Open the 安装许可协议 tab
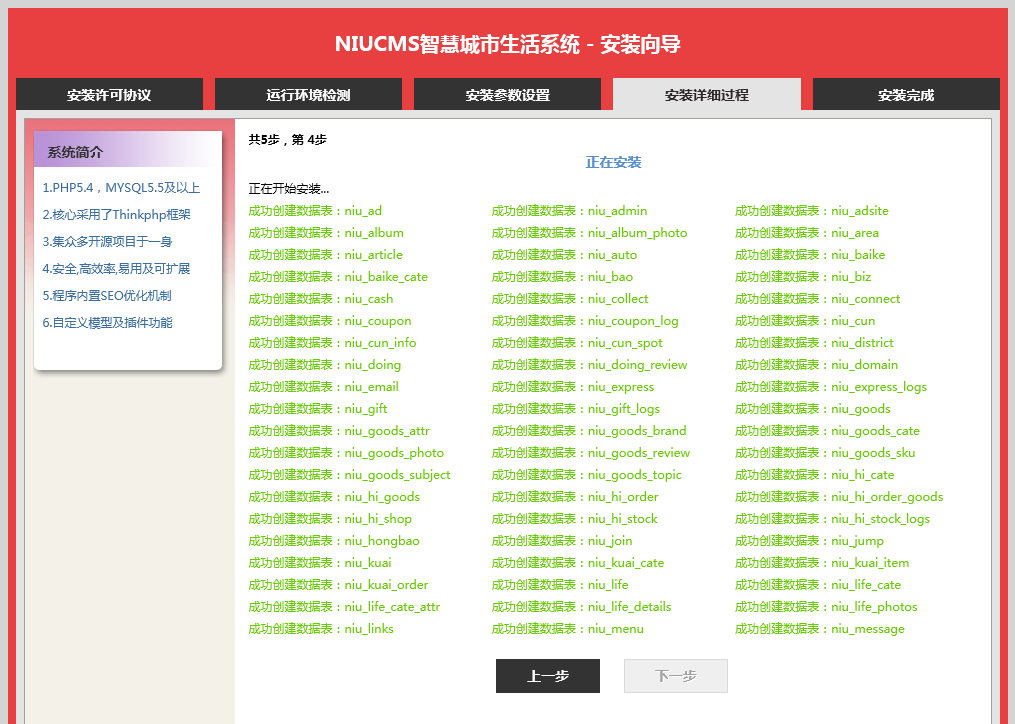Screen dimensions: 1015x724 pos(109,95)
